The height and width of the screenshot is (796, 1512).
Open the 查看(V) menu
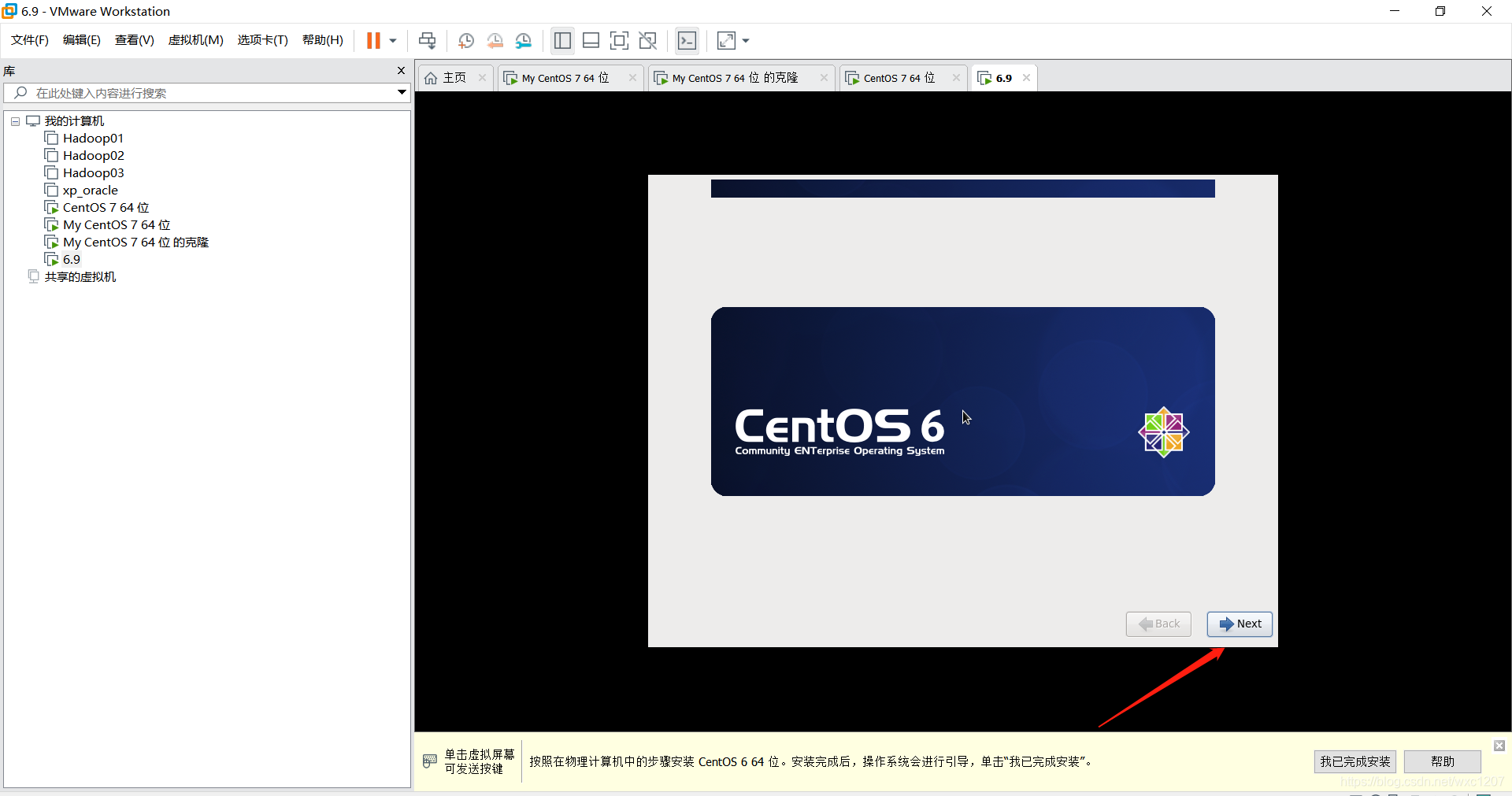[x=135, y=40]
